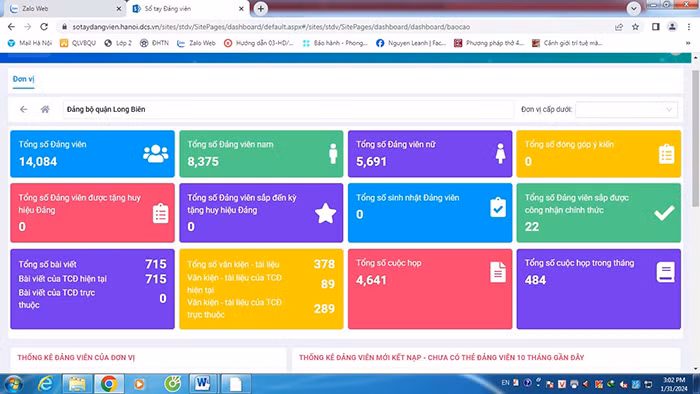Image resolution: width=700 pixels, height=394 pixels.
Task: Open the QLVBQU bookmark
Action: pos(78,43)
